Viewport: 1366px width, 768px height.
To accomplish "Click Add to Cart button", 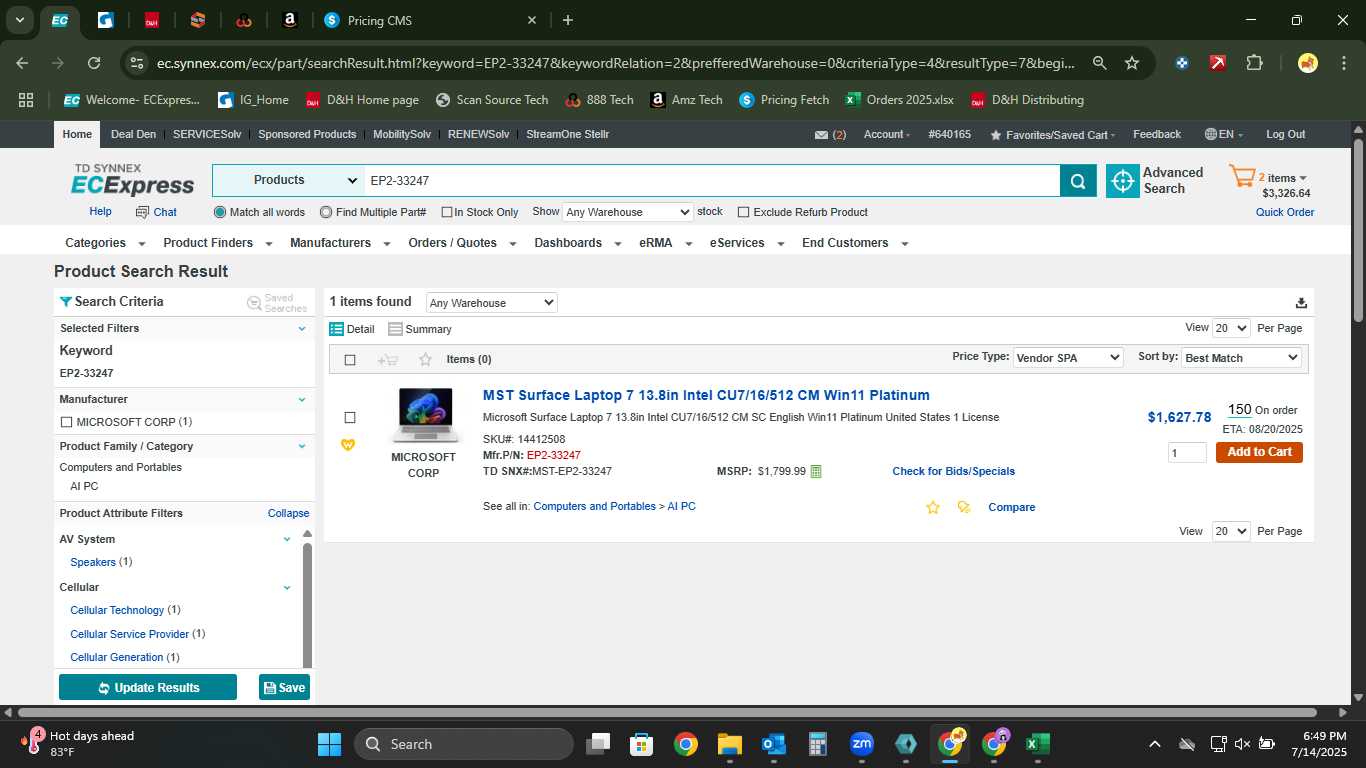I will [x=1259, y=452].
